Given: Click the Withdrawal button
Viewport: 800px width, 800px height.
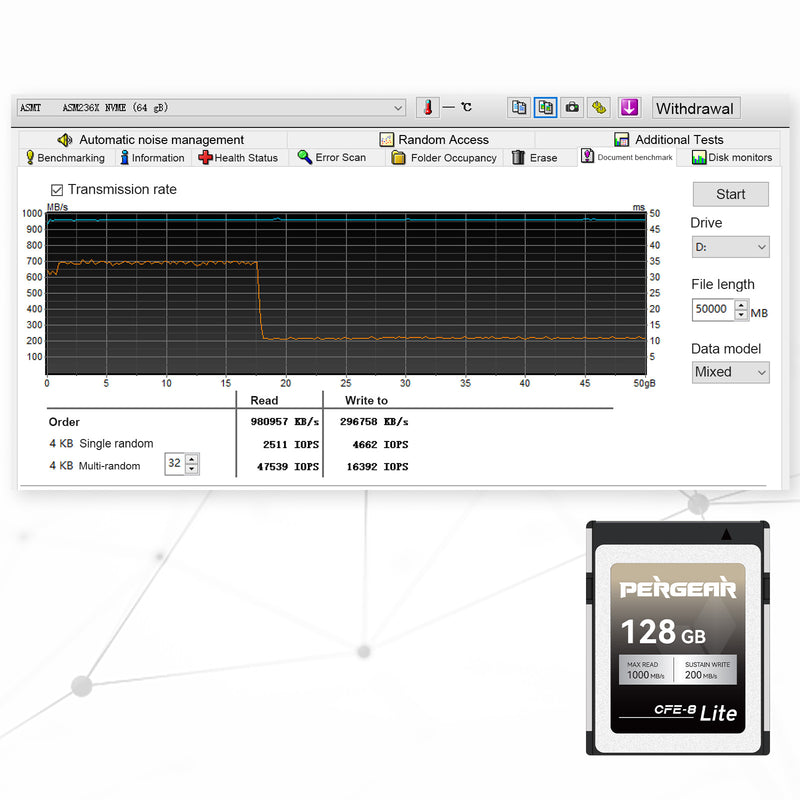Looking at the screenshot, I should click(695, 108).
